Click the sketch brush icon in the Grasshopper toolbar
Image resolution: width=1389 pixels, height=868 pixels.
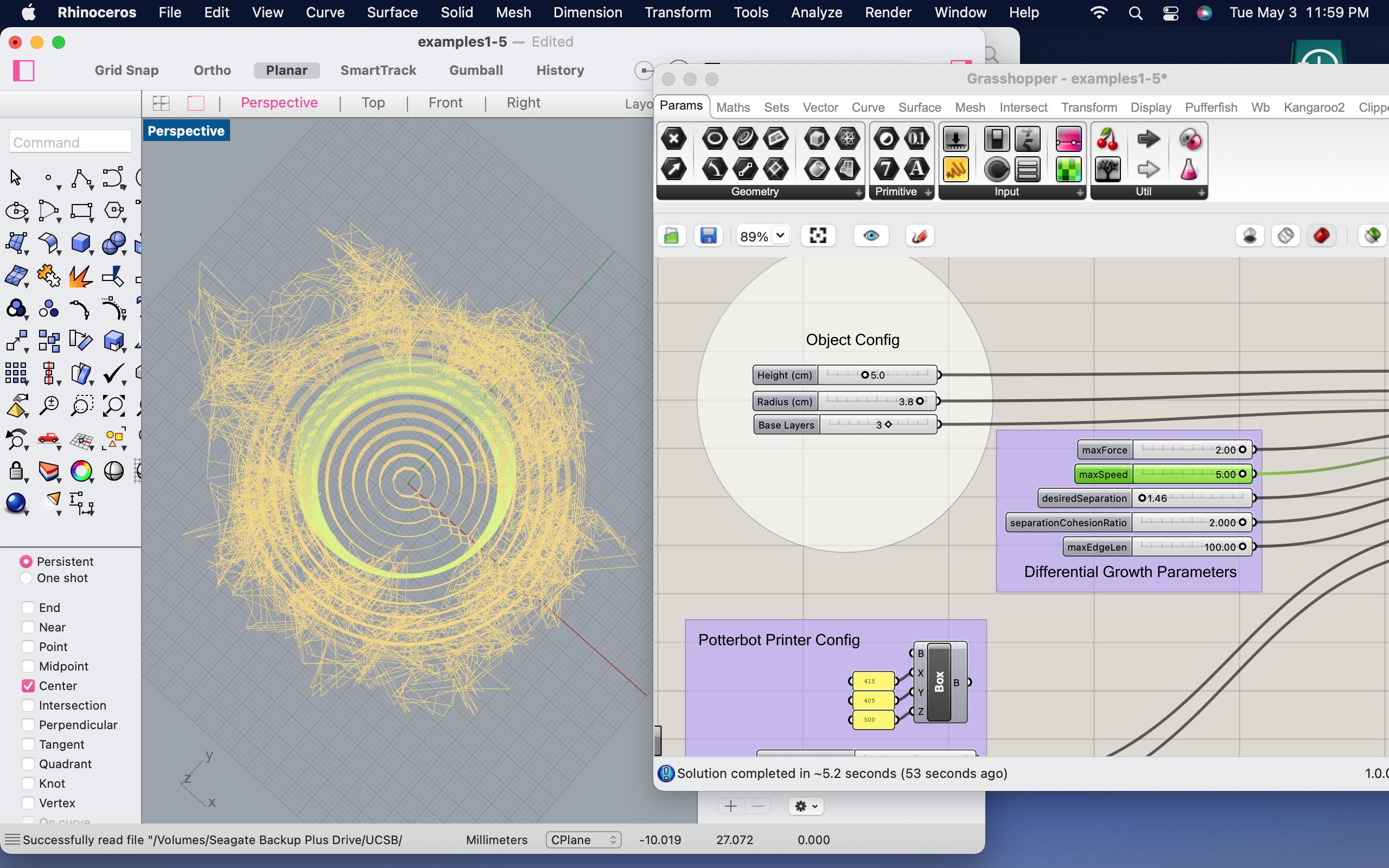coord(920,236)
